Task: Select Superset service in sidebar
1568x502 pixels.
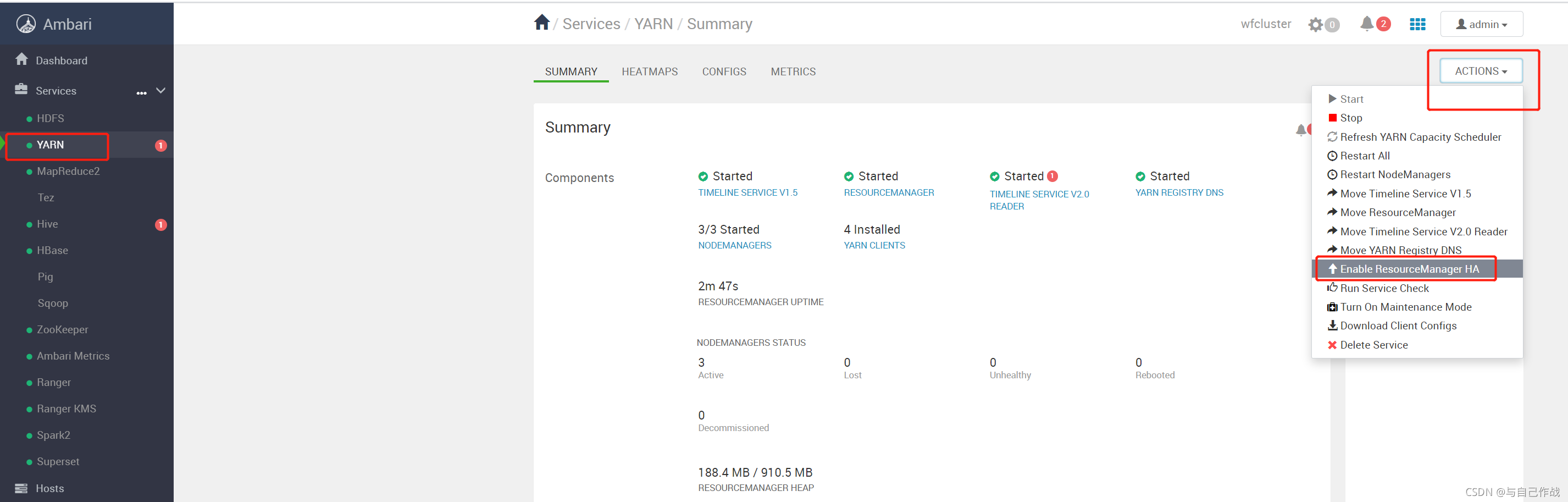Action: (58, 461)
